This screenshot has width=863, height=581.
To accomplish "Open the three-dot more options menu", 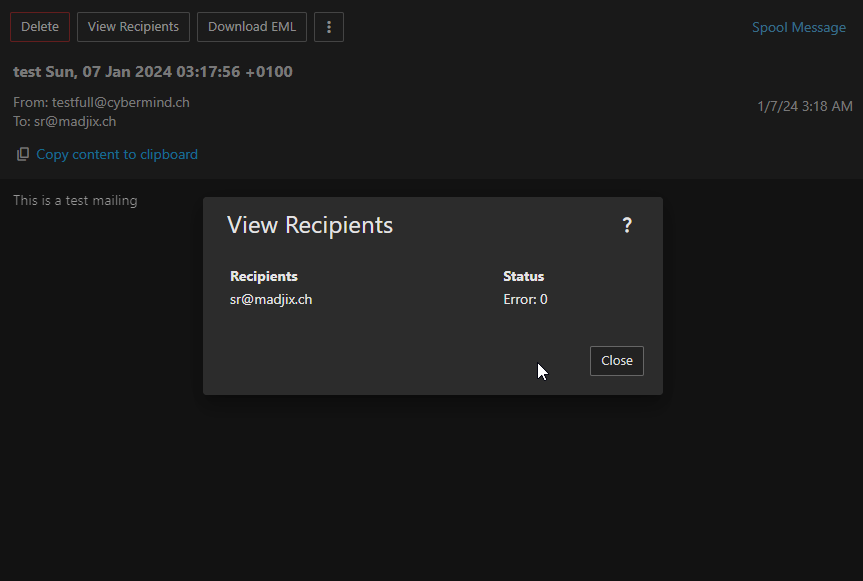I will click(329, 27).
